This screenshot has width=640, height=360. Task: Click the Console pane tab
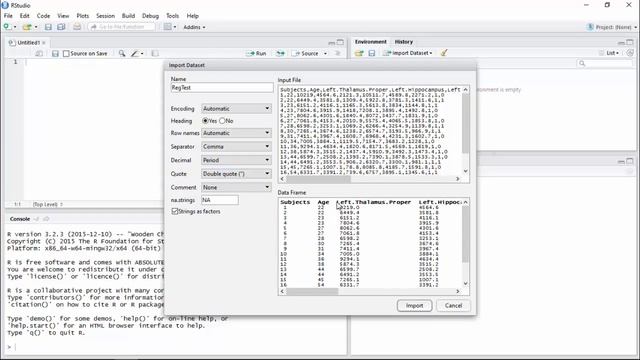point(20,219)
